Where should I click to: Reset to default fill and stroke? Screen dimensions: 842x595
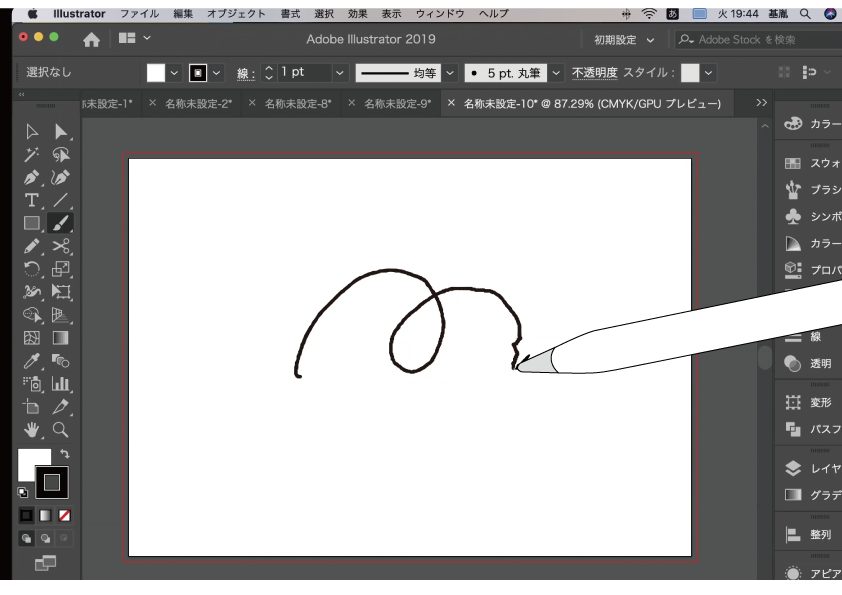[x=23, y=493]
